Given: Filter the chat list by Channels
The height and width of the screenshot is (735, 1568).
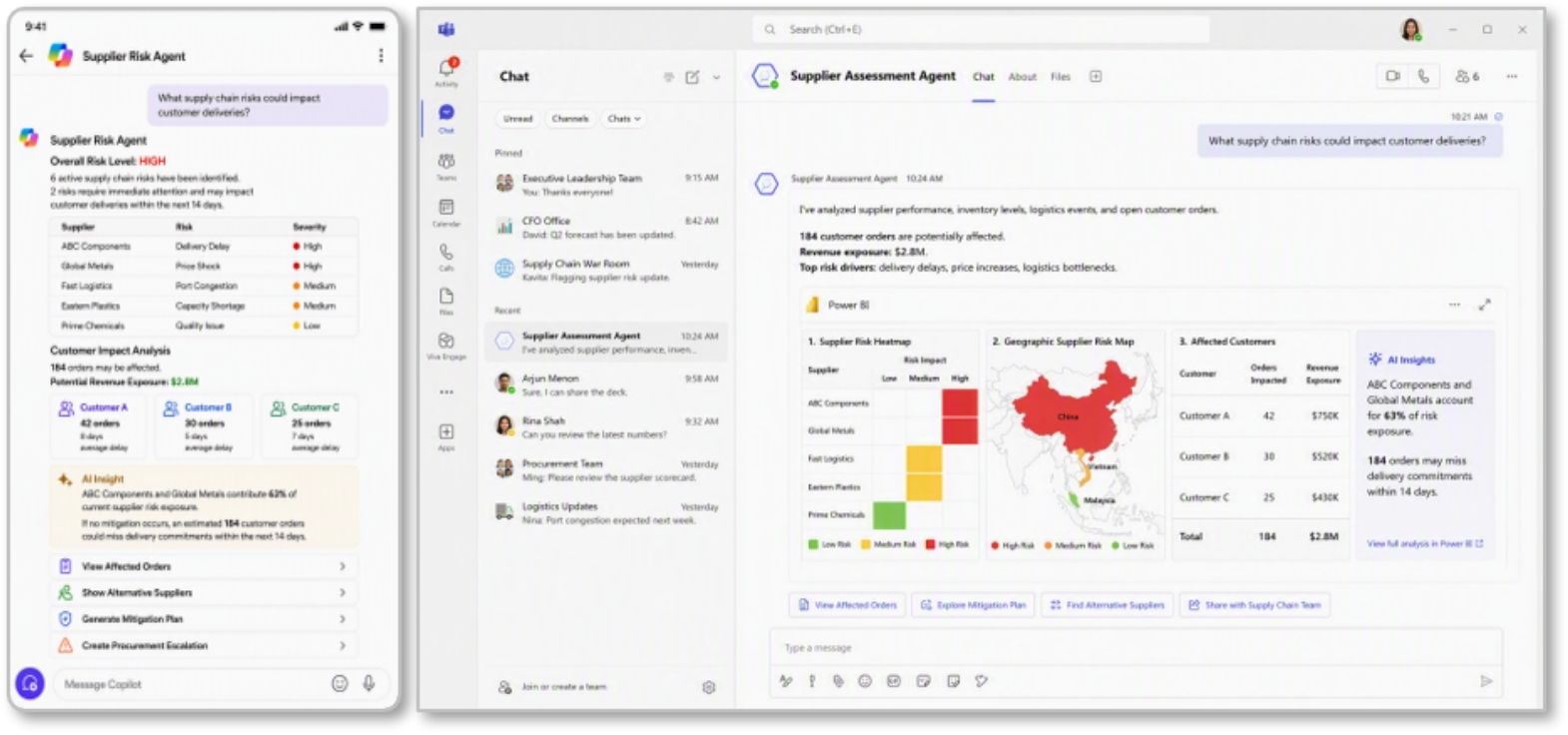Looking at the screenshot, I should click(570, 118).
